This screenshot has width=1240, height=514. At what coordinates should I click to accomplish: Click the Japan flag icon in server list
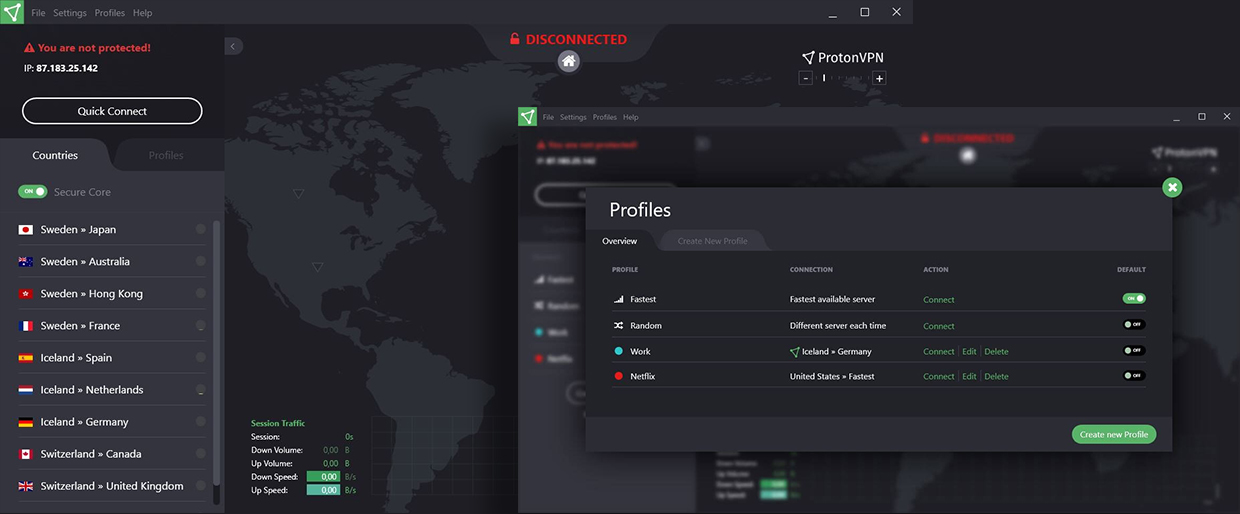point(26,230)
